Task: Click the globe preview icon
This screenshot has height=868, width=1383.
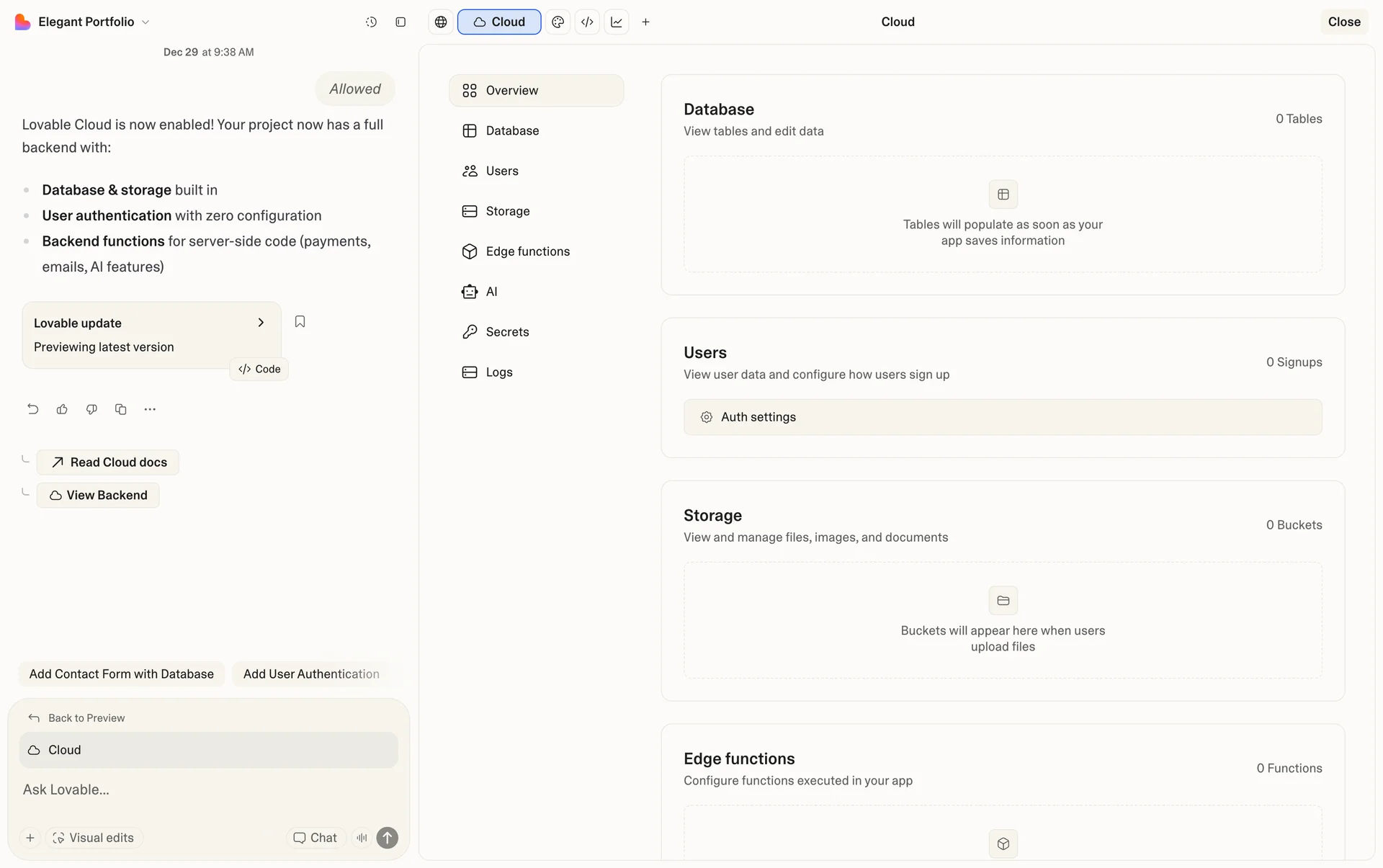Action: tap(441, 22)
